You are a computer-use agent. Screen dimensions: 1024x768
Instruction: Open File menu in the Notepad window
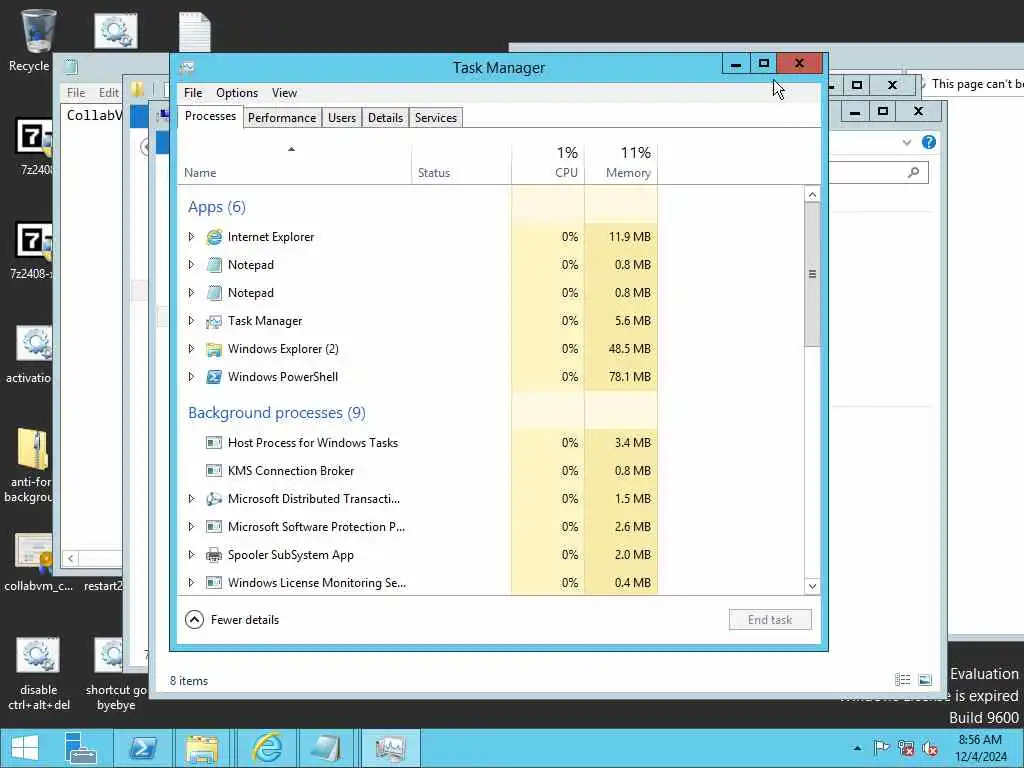coord(76,93)
